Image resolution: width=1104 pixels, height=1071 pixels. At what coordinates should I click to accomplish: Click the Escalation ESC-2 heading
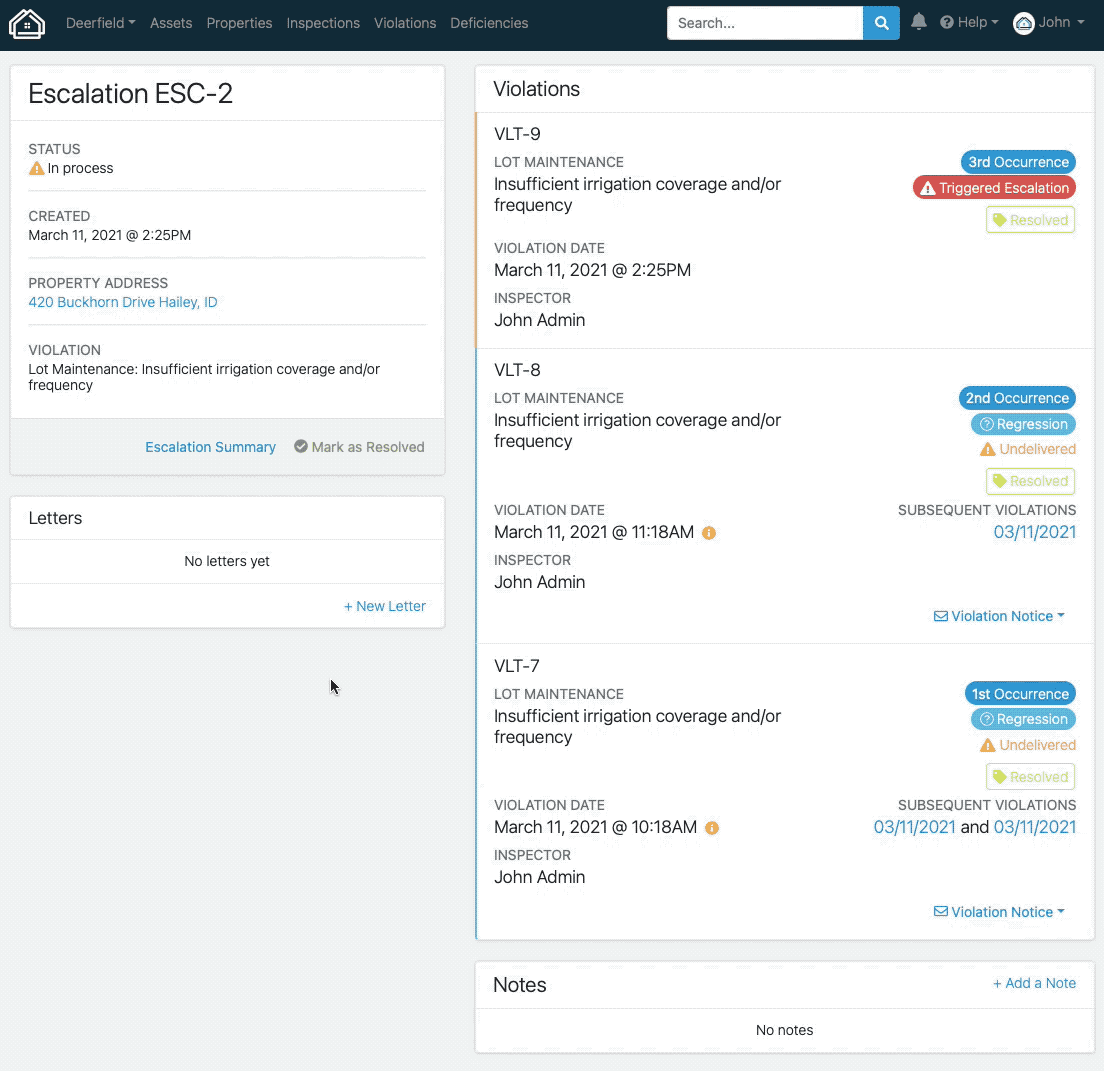tap(130, 94)
